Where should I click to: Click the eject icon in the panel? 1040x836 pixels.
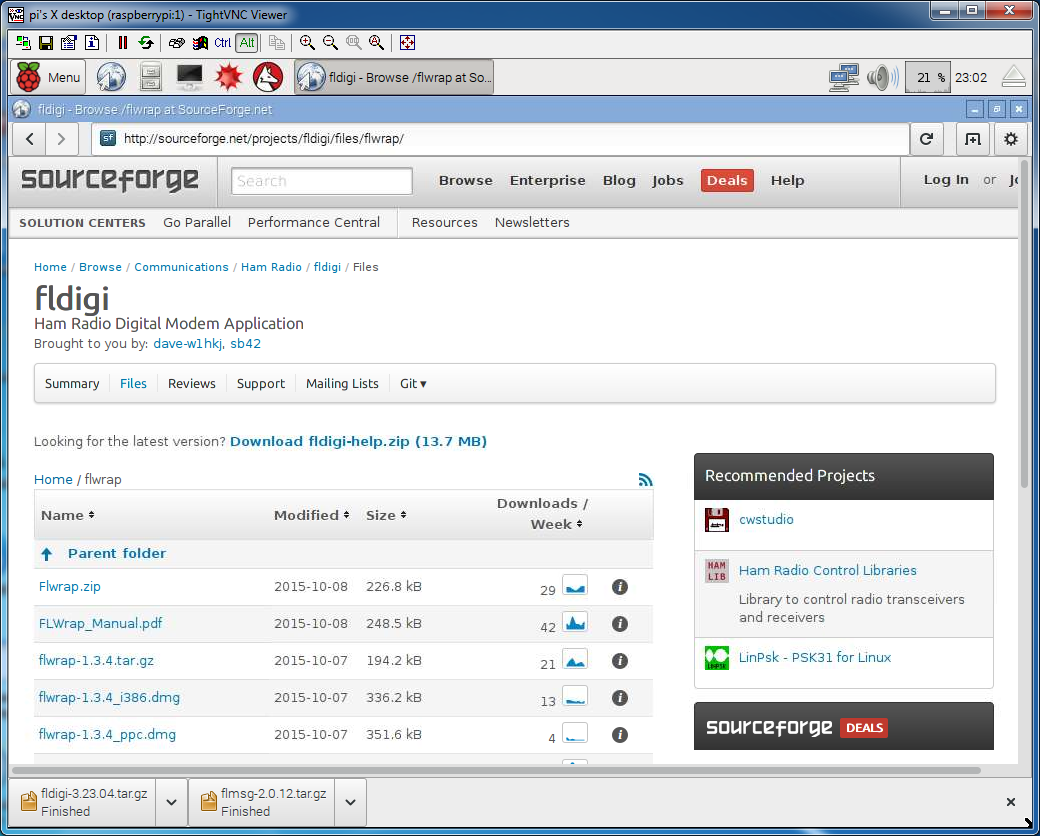pos(1013,77)
